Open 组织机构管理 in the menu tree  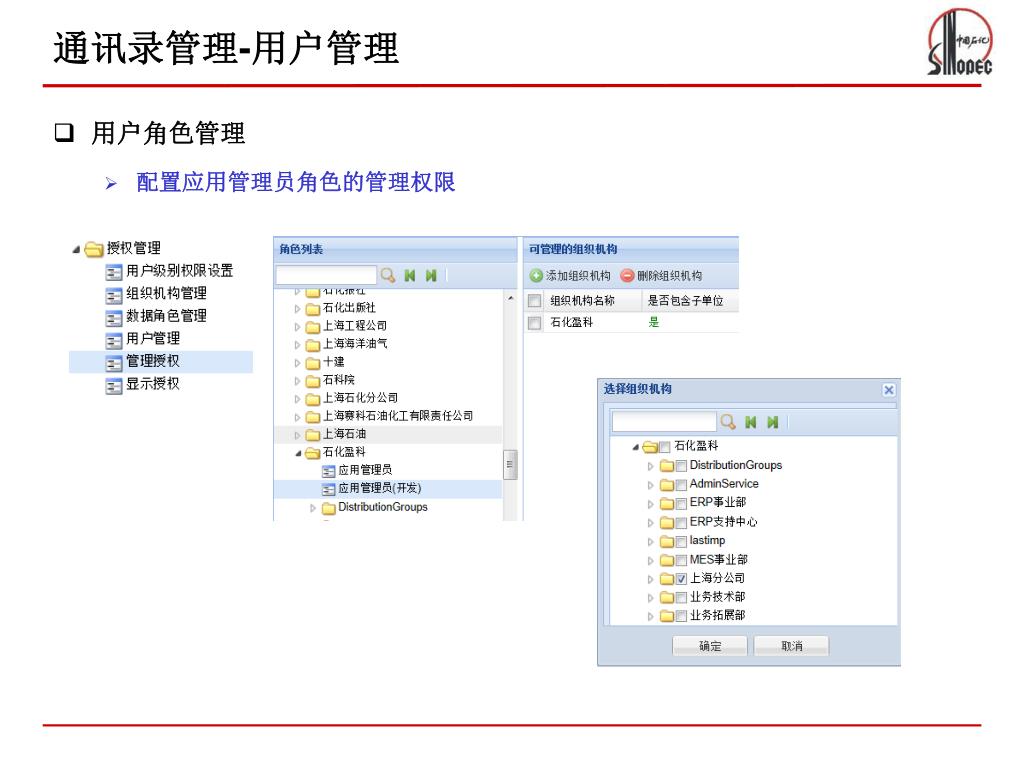[167, 294]
